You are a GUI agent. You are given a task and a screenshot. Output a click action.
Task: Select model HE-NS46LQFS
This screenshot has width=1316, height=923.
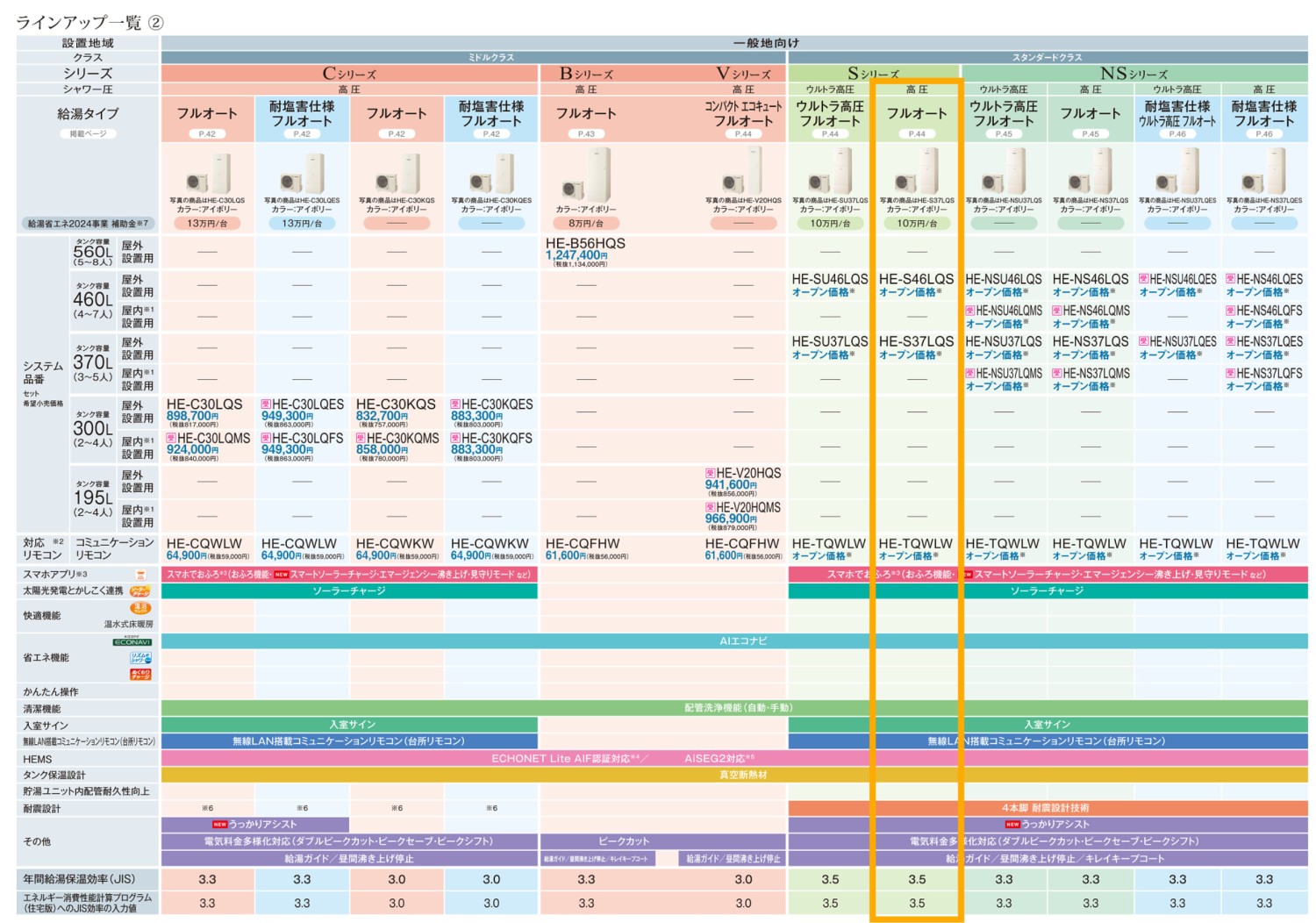pos(1264,311)
